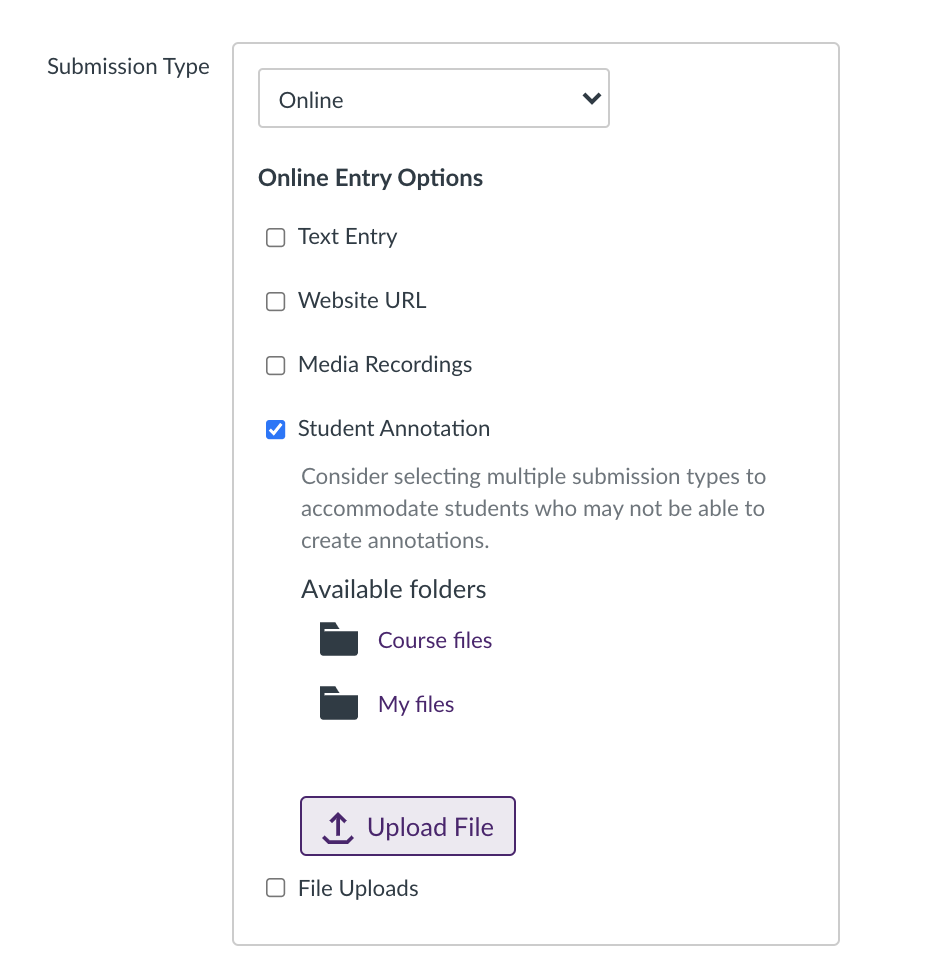Viewport: 940px width, 964px height.
Task: Click the Student Annotation label text
Action: click(x=394, y=429)
